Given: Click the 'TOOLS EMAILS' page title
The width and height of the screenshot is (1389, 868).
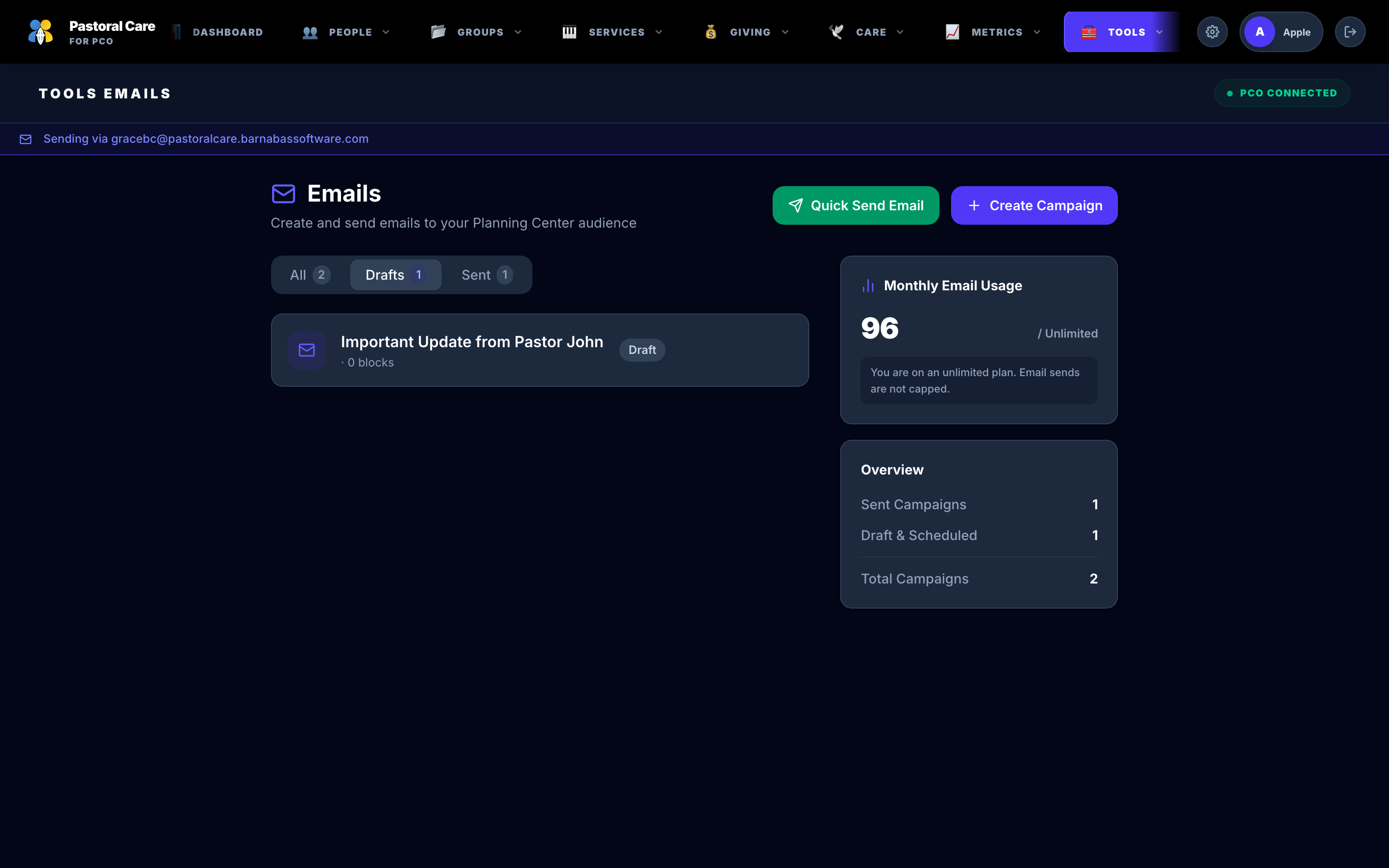Looking at the screenshot, I should point(105,94).
